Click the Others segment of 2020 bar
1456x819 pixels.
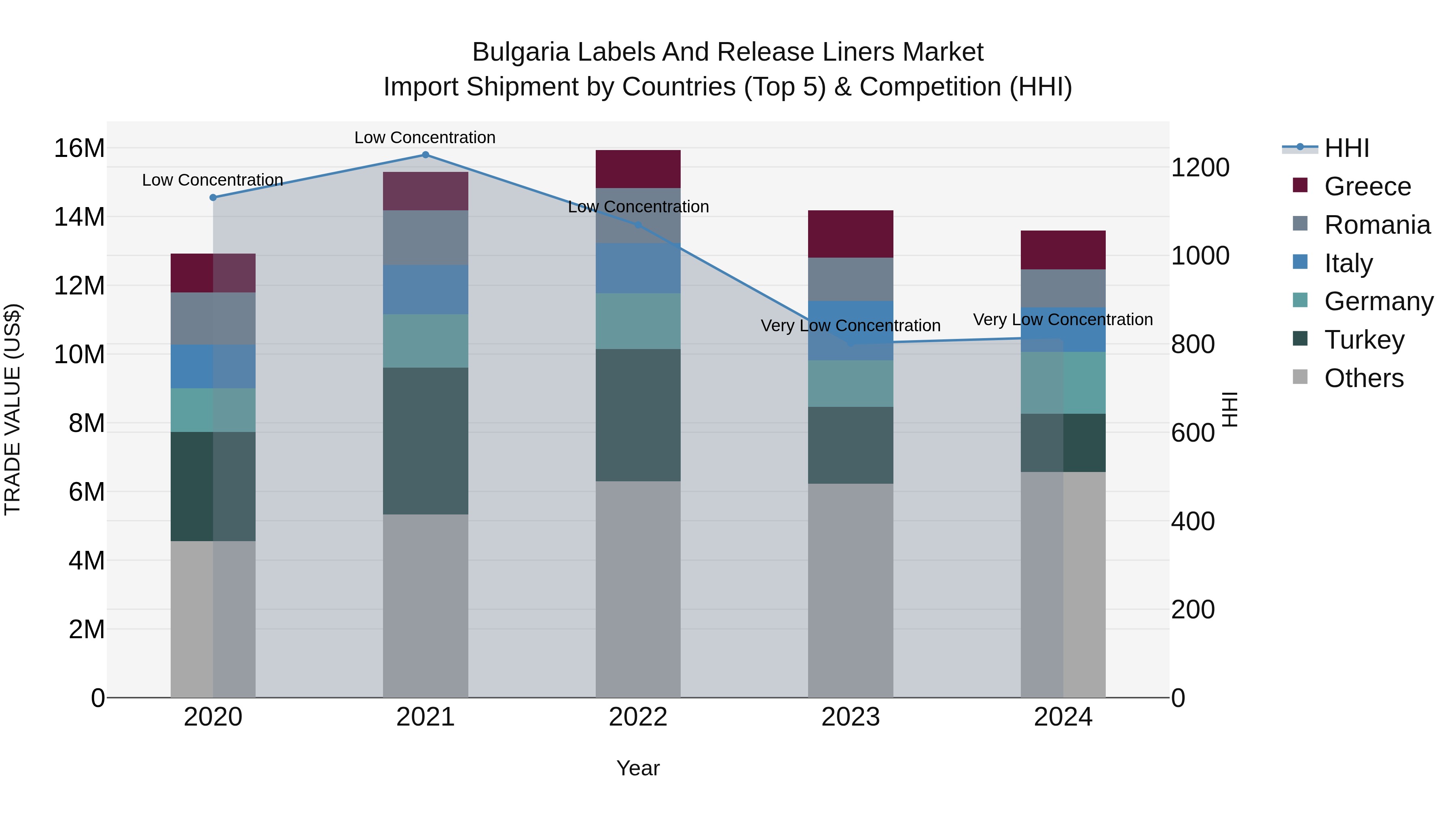(213, 620)
